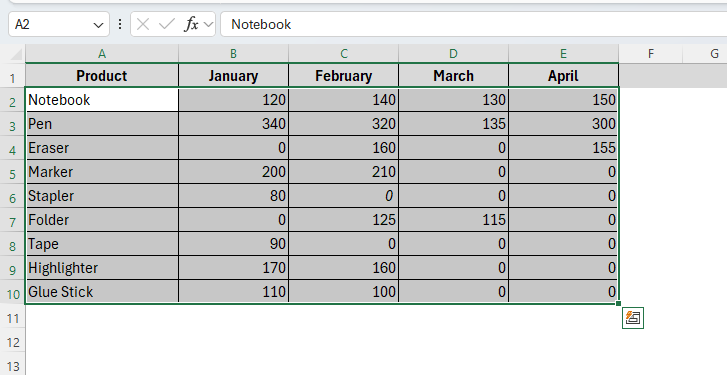Viewport: 727px width, 375px height.
Task: Select row 1 header
Action: click(x=13, y=76)
